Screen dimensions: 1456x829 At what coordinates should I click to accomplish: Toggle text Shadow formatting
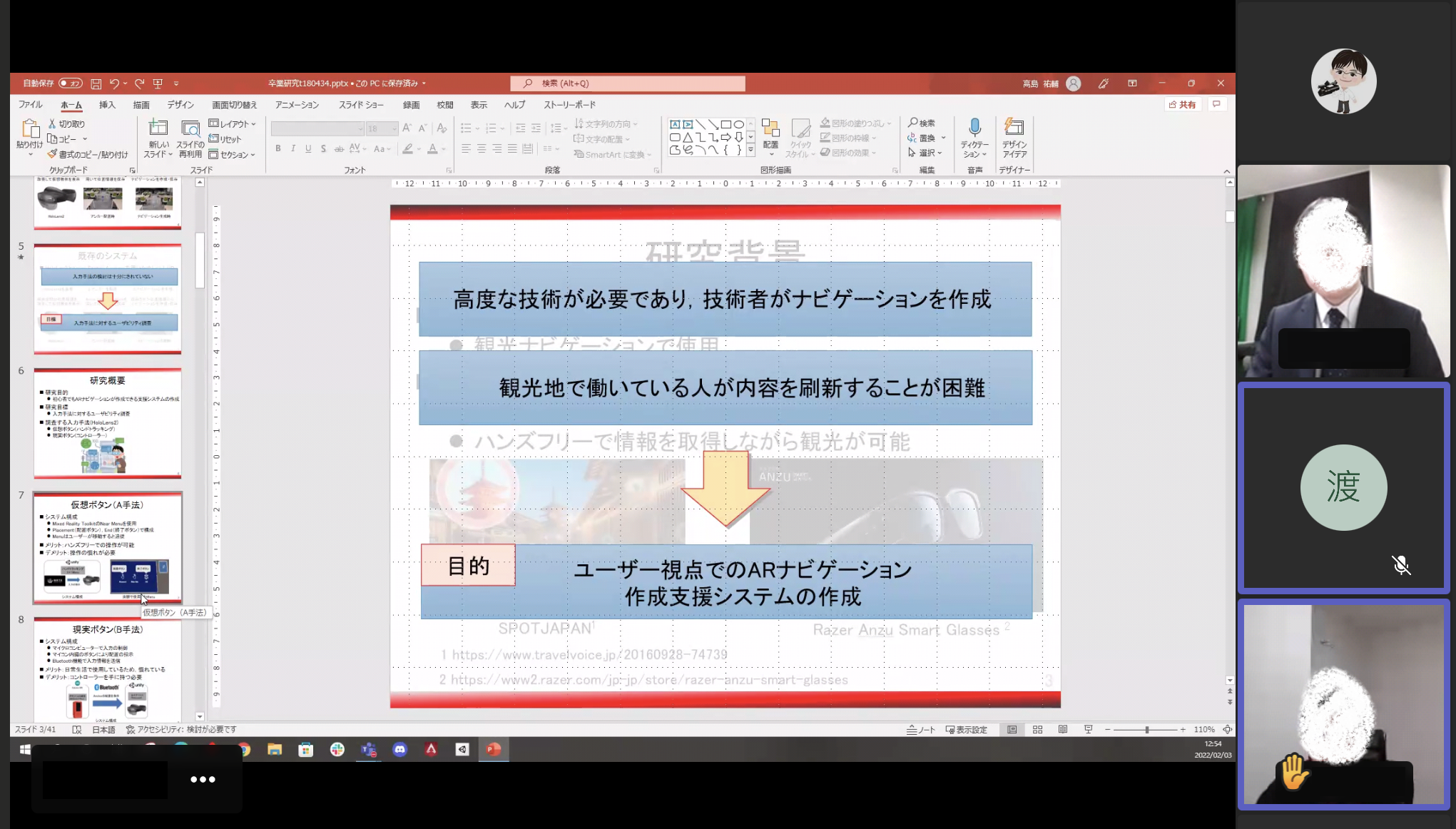coord(323,148)
